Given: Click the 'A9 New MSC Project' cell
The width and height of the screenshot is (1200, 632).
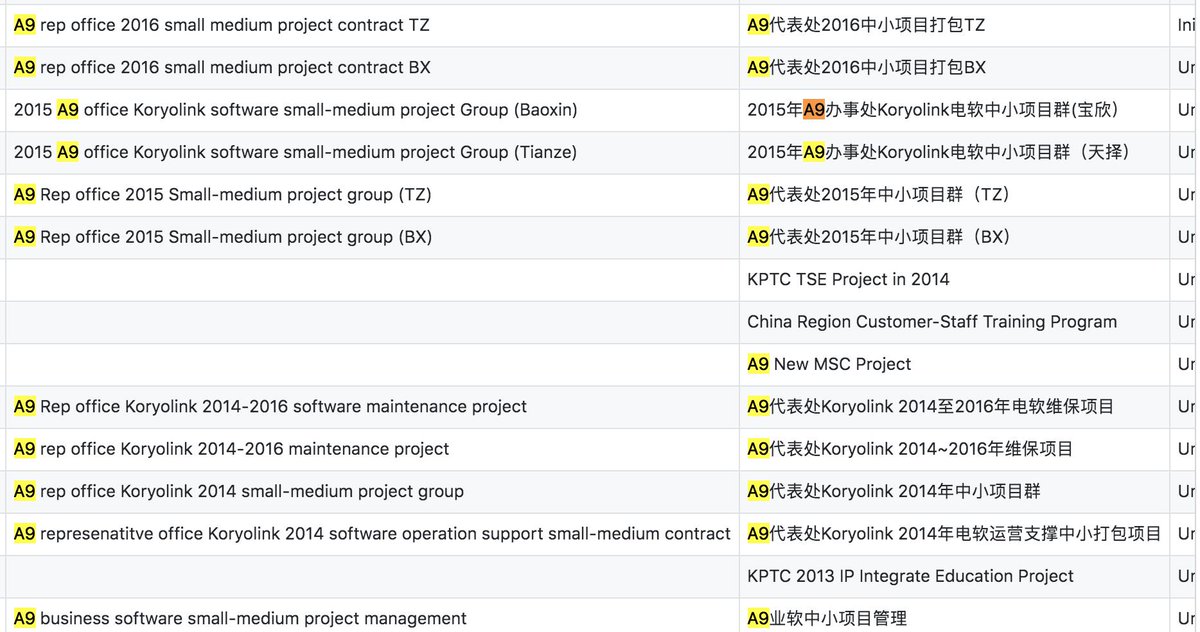Looking at the screenshot, I should pos(955,364).
